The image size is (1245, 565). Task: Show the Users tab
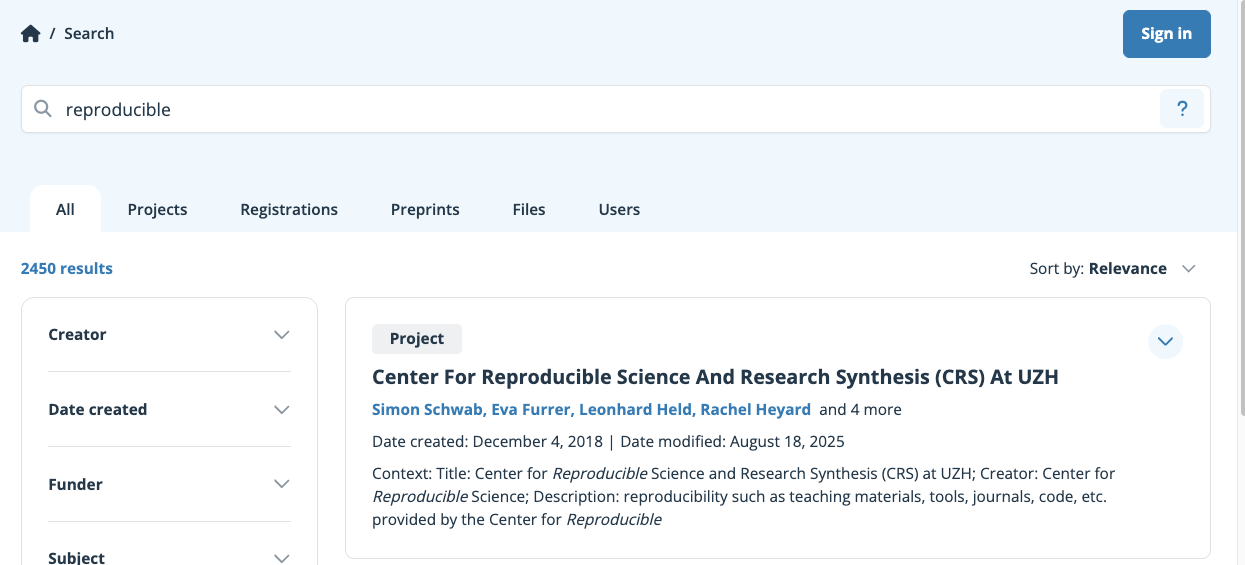click(x=619, y=210)
